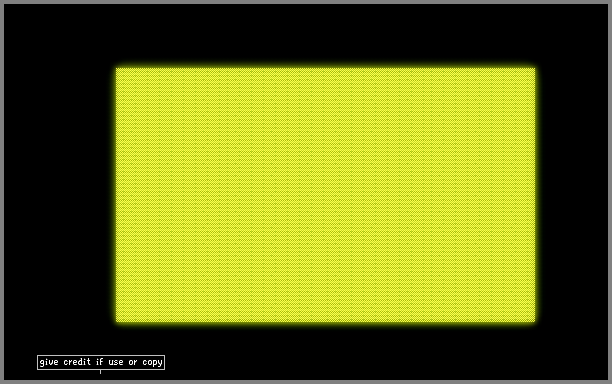Click the yellow rectangle's top-left corner
The image size is (612, 384).
(x=116, y=68)
